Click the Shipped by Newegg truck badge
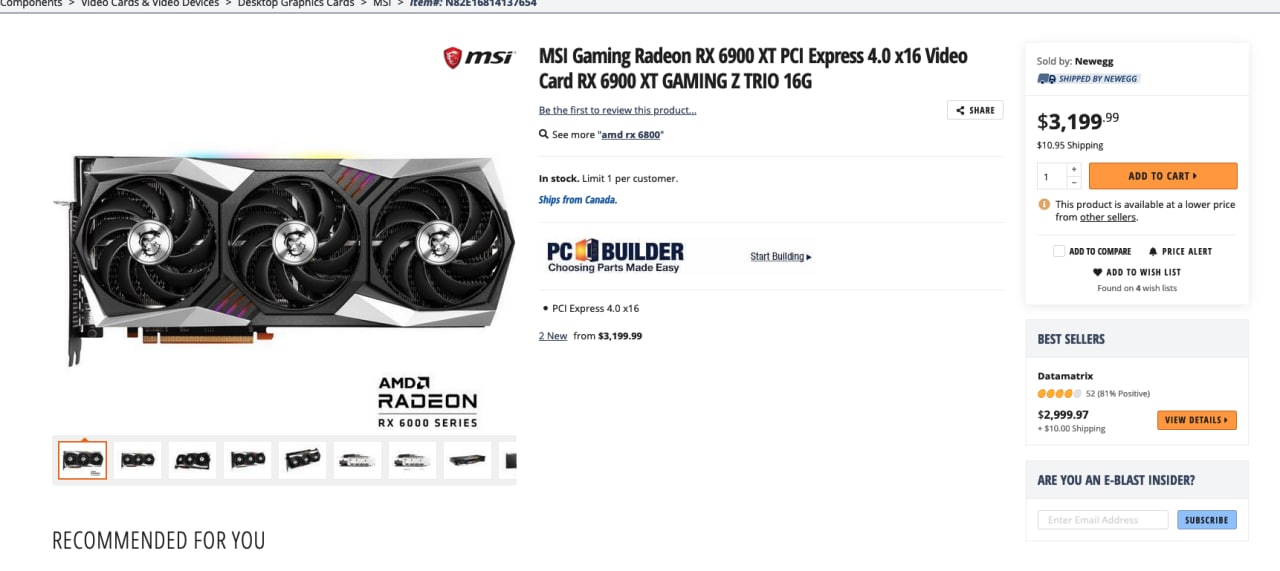The height and width of the screenshot is (571, 1280). click(x=1088, y=78)
